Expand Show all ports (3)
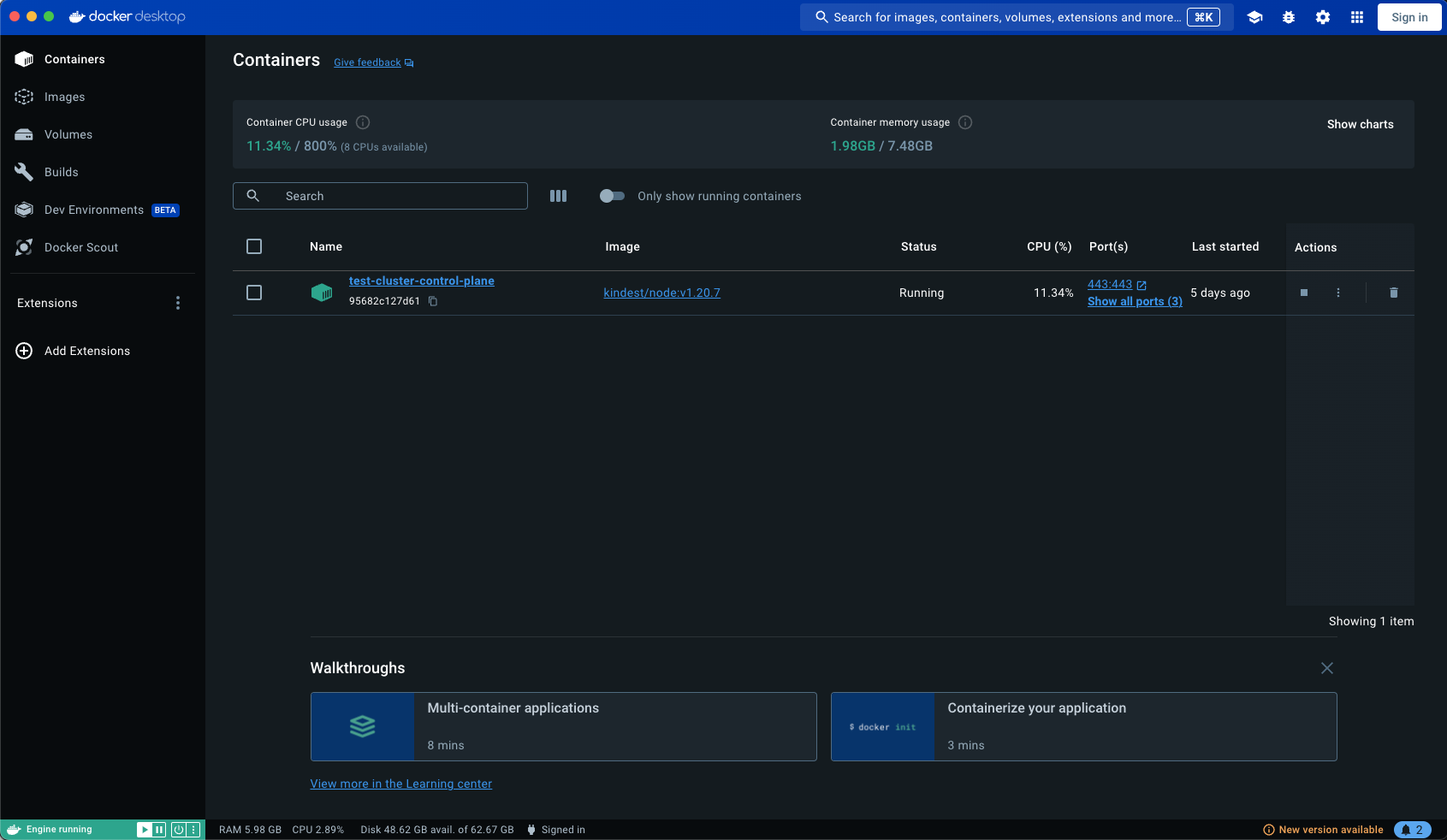1447x840 pixels. point(1135,301)
